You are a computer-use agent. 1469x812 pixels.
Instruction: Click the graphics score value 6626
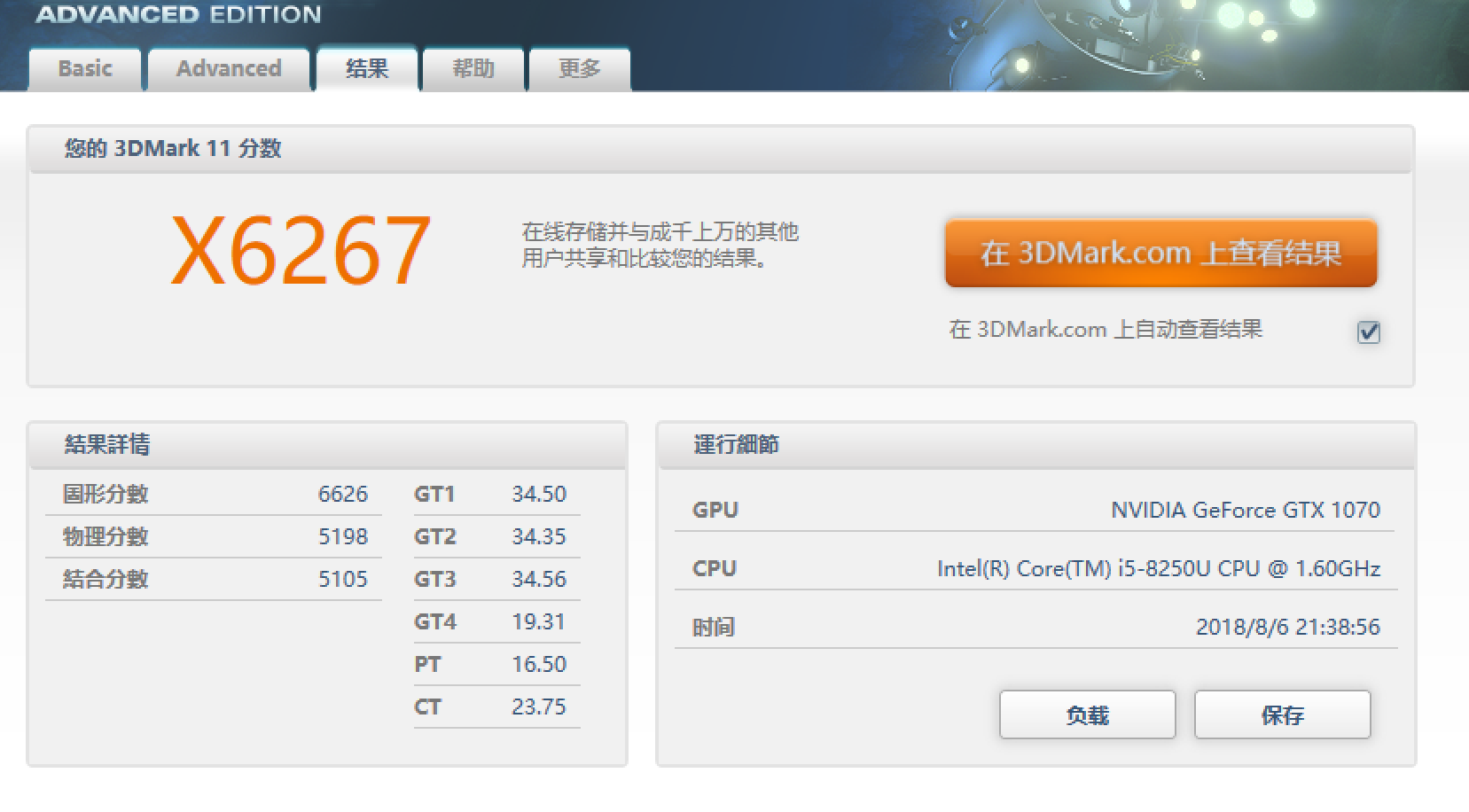[342, 494]
